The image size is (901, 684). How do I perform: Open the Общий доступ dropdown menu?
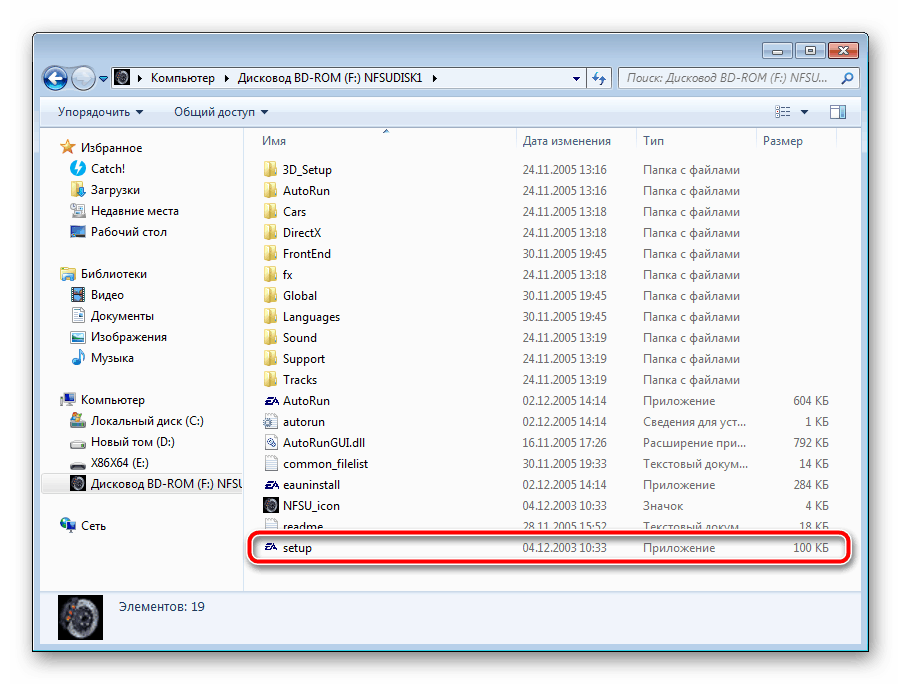(221, 112)
